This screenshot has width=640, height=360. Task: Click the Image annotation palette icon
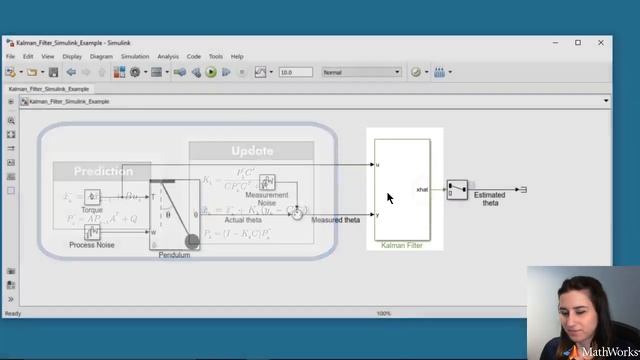coord(11,162)
